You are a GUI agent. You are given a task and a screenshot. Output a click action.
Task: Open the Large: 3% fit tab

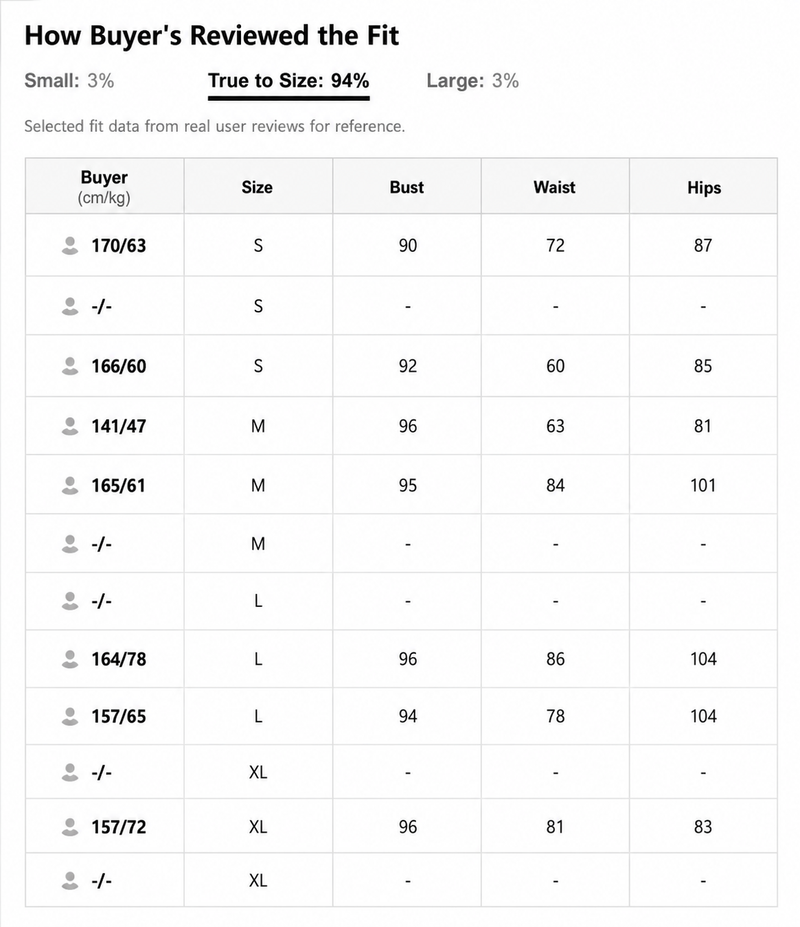point(472,80)
